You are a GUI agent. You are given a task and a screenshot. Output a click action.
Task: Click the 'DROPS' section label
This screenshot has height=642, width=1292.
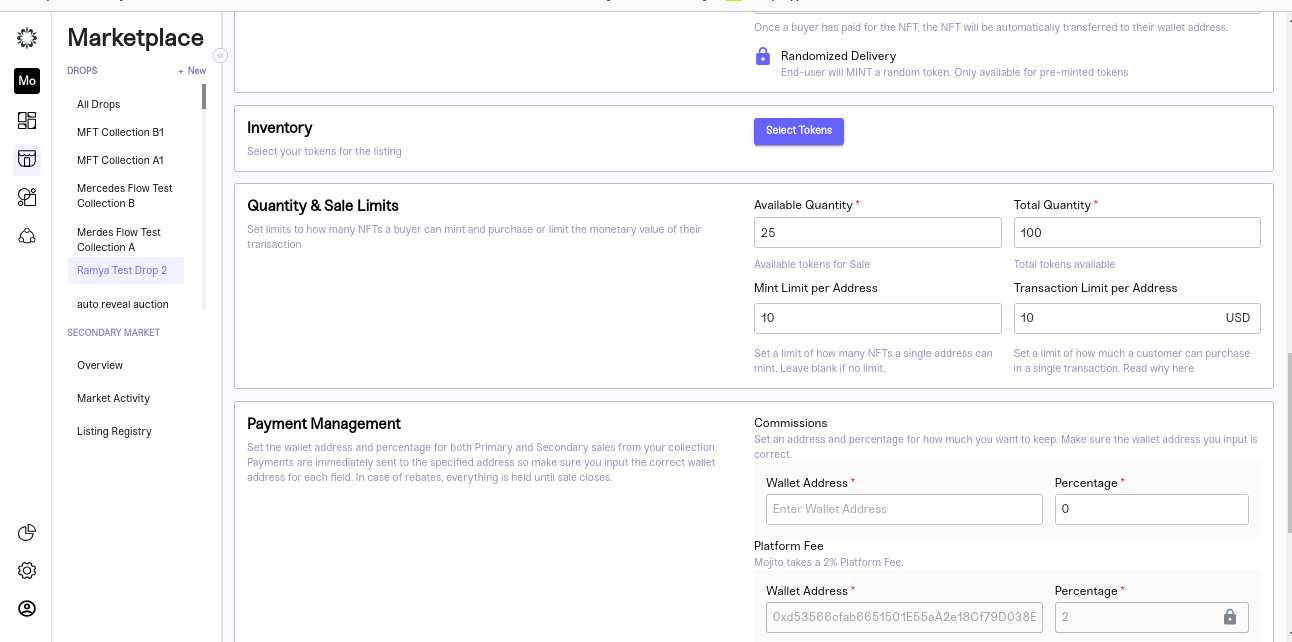pyautogui.click(x=82, y=71)
